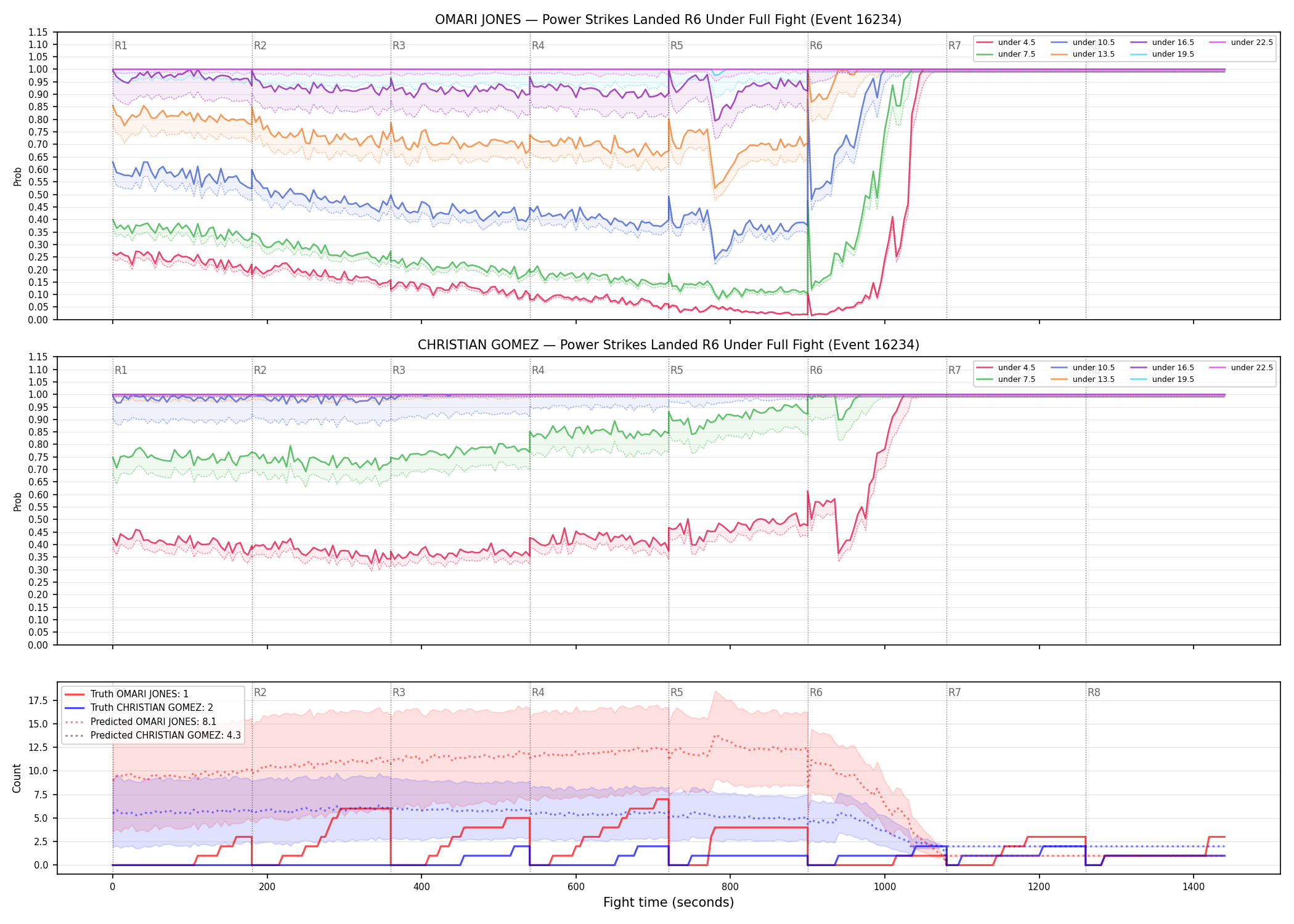This screenshot has height=924, width=1294.
Task: Click the 'under 4.5' legend entry in top chart
Action: coord(1006,43)
